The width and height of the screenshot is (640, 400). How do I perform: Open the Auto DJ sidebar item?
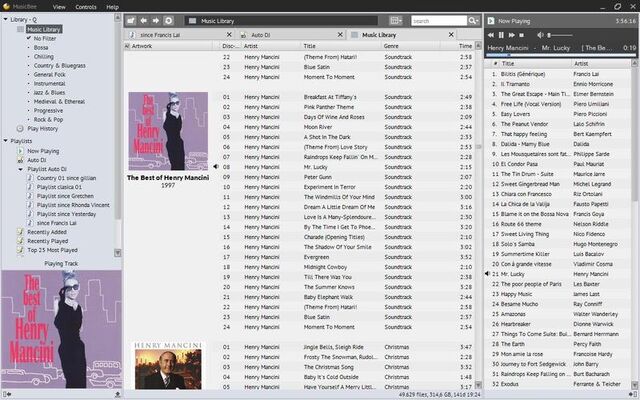coord(37,160)
